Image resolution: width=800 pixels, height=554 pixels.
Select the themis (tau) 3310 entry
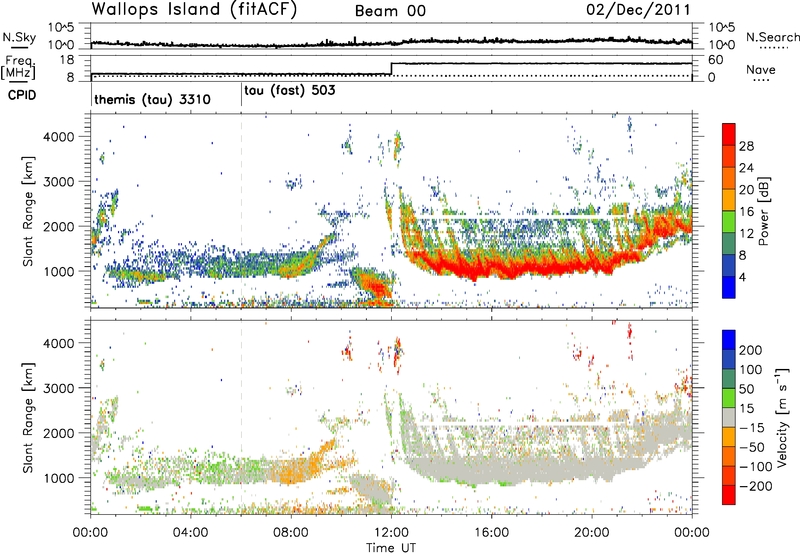click(x=152, y=99)
